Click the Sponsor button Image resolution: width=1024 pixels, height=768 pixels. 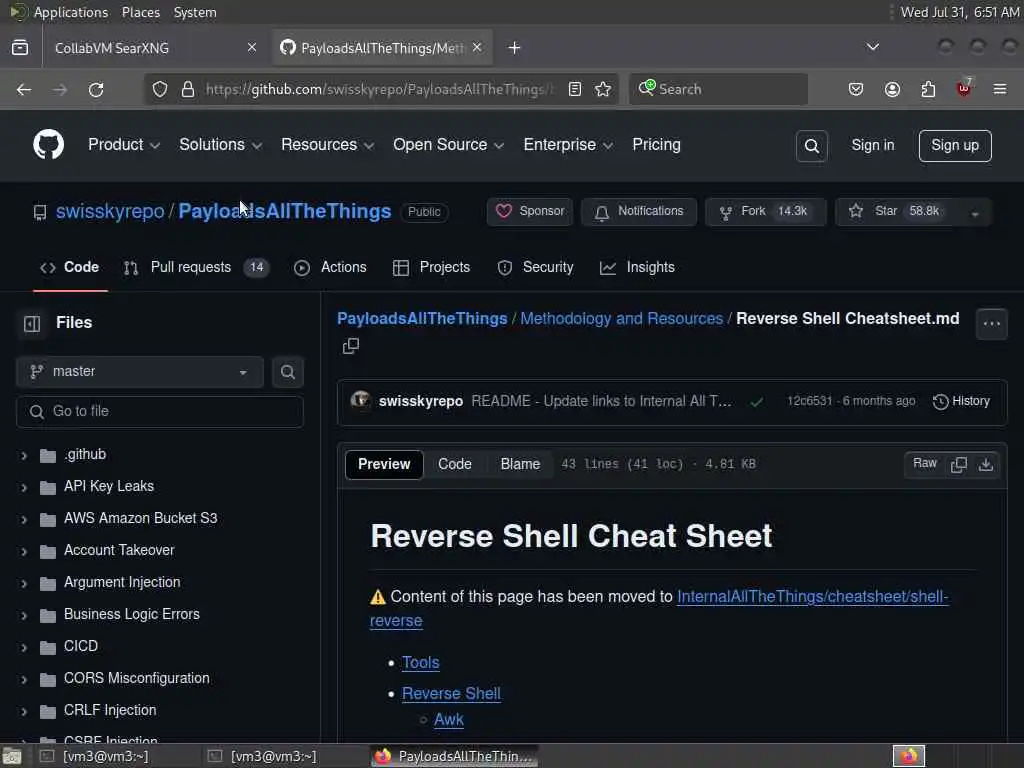coord(530,212)
